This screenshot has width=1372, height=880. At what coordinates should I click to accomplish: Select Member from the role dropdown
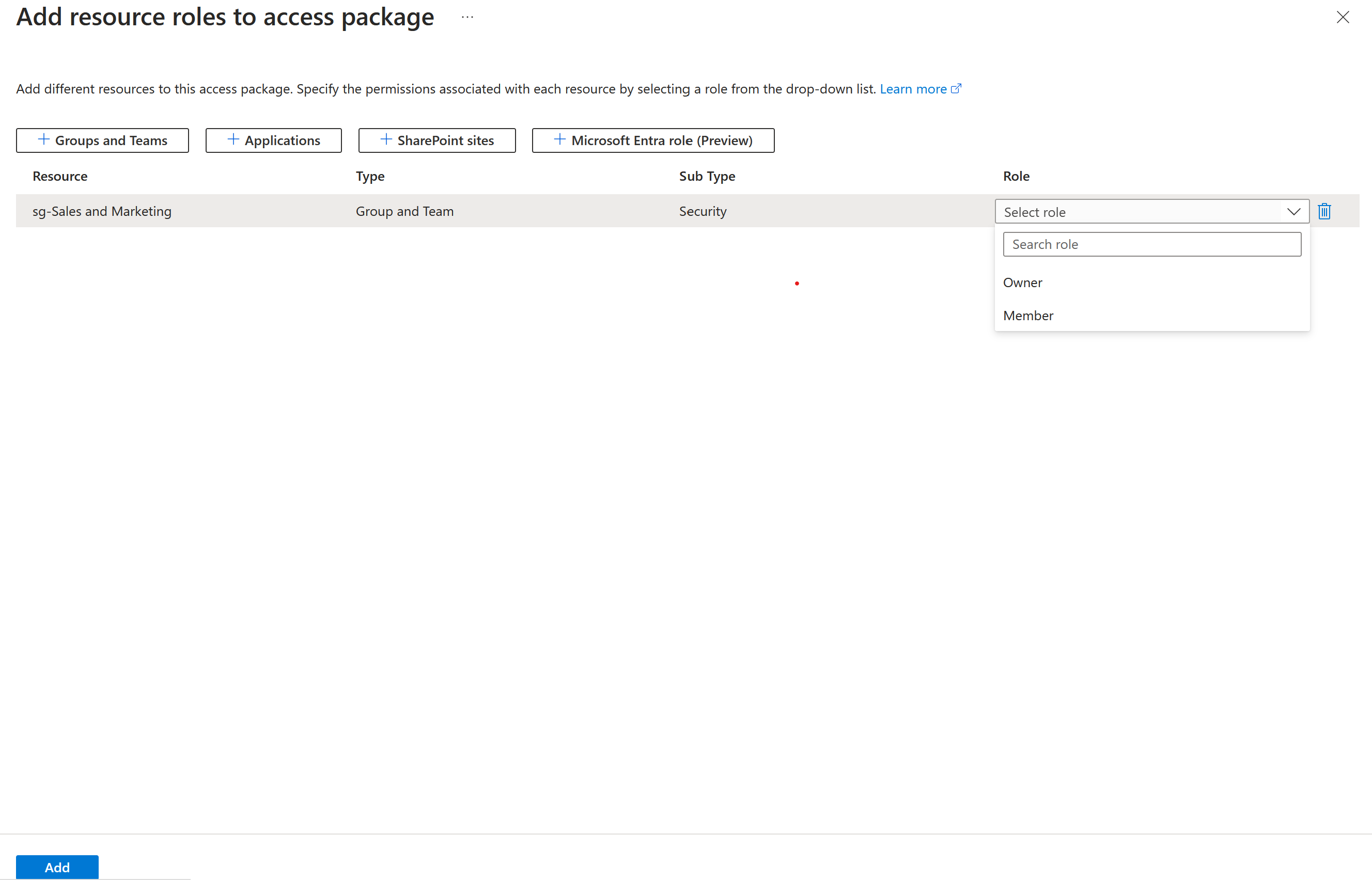1028,314
